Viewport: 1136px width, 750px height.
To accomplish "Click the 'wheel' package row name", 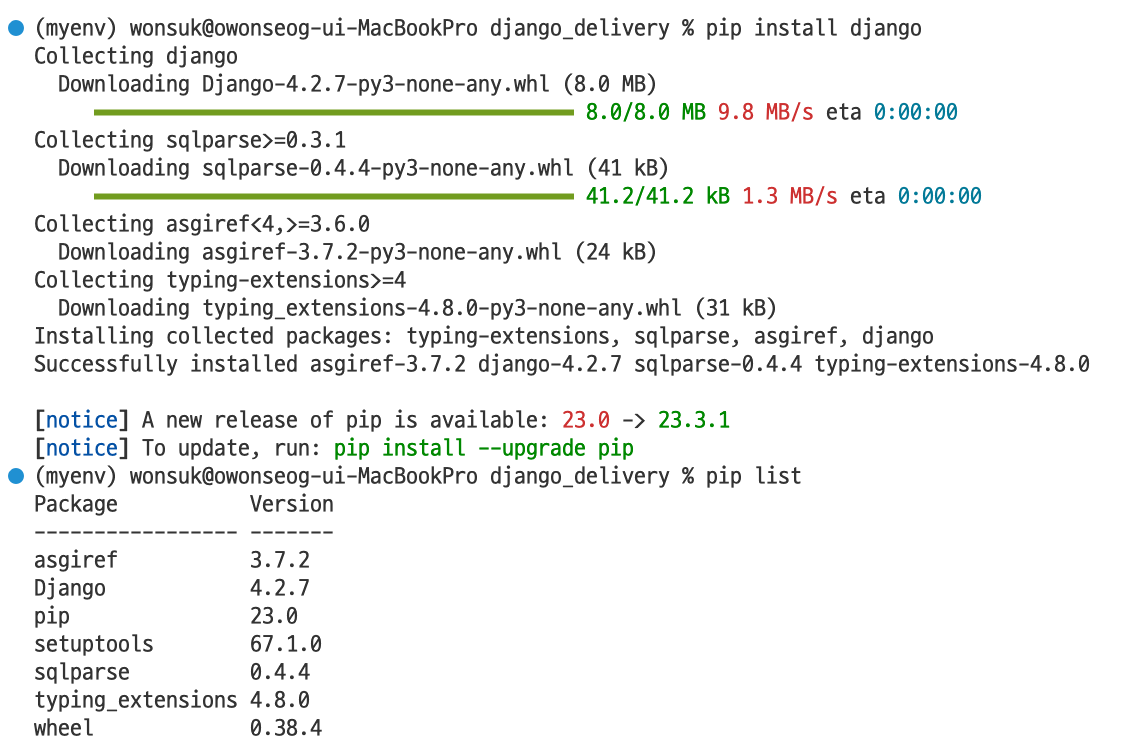I will [x=64, y=728].
